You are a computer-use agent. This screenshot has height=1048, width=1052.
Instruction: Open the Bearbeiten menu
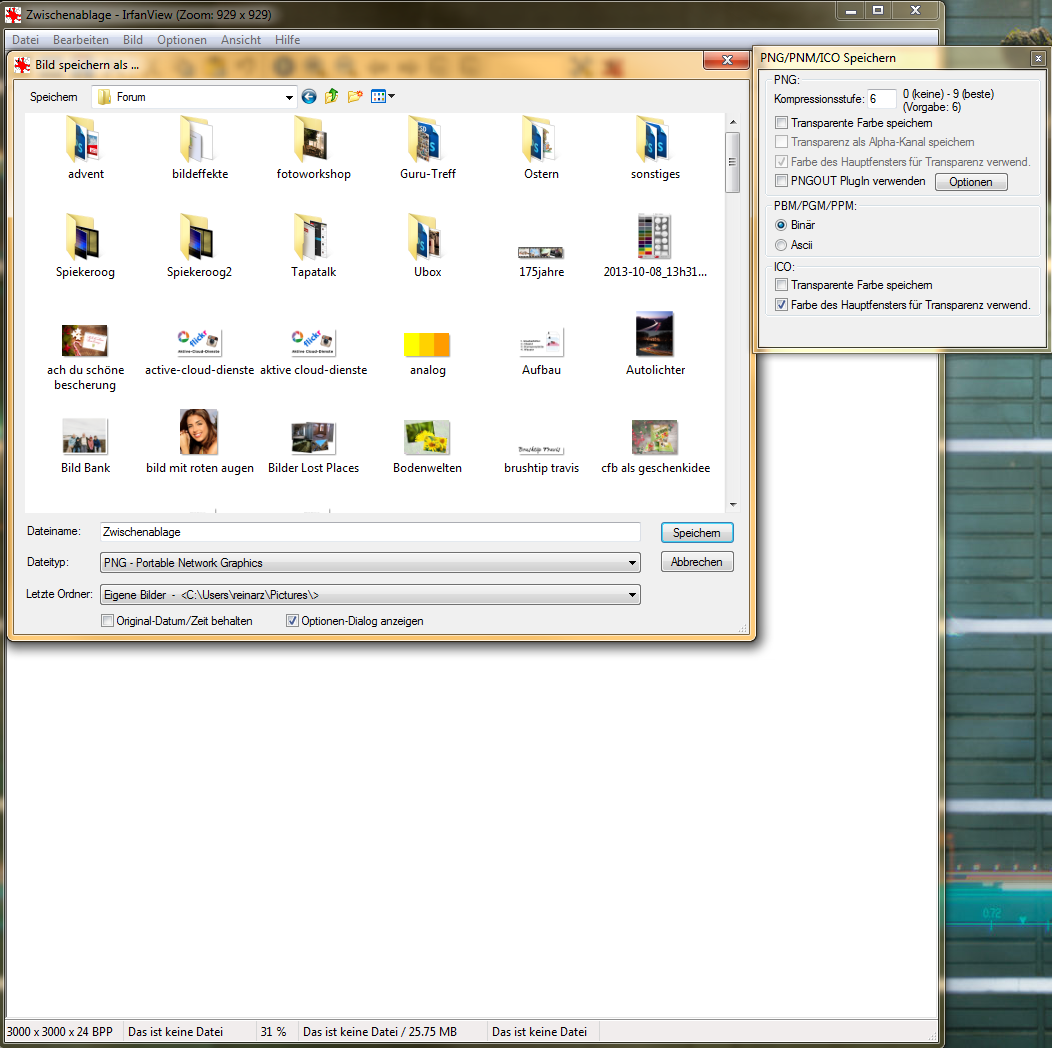click(x=81, y=40)
